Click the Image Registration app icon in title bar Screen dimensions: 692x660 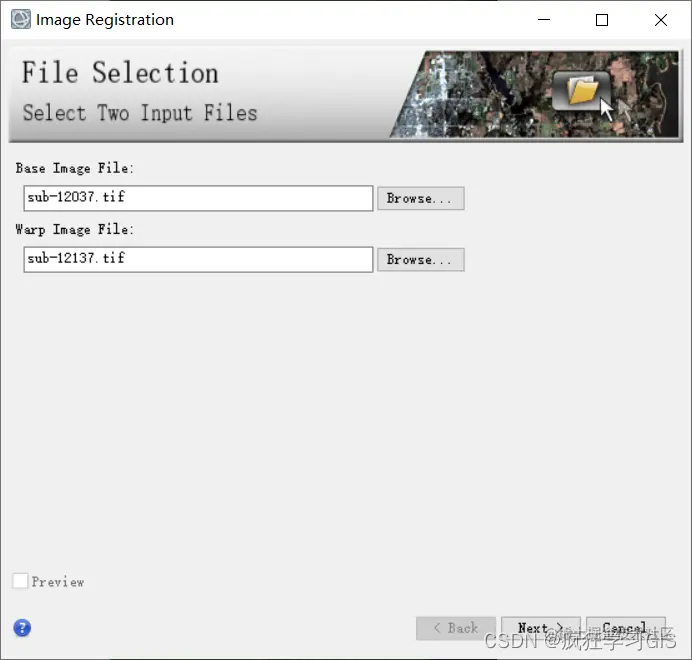tap(21, 19)
